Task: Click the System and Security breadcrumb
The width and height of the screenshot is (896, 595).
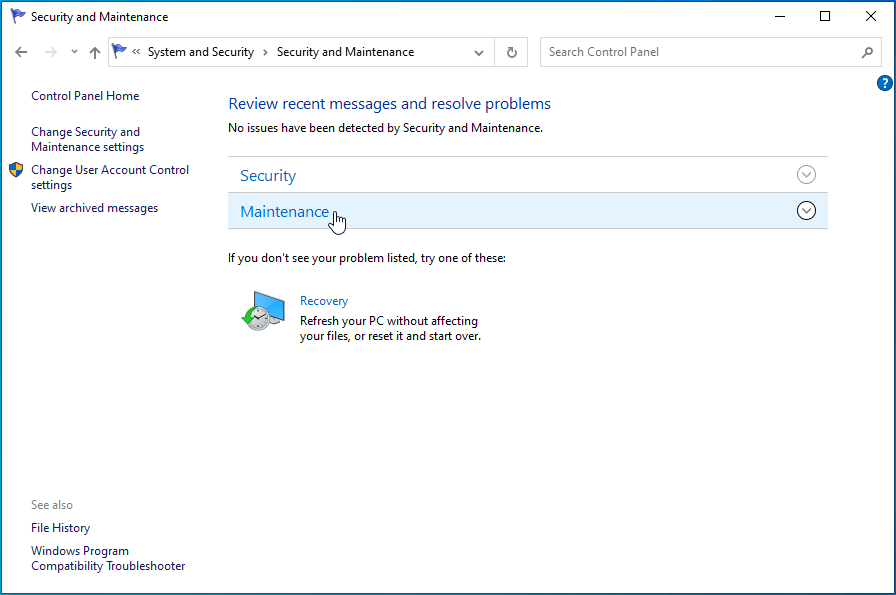Action: pos(200,52)
